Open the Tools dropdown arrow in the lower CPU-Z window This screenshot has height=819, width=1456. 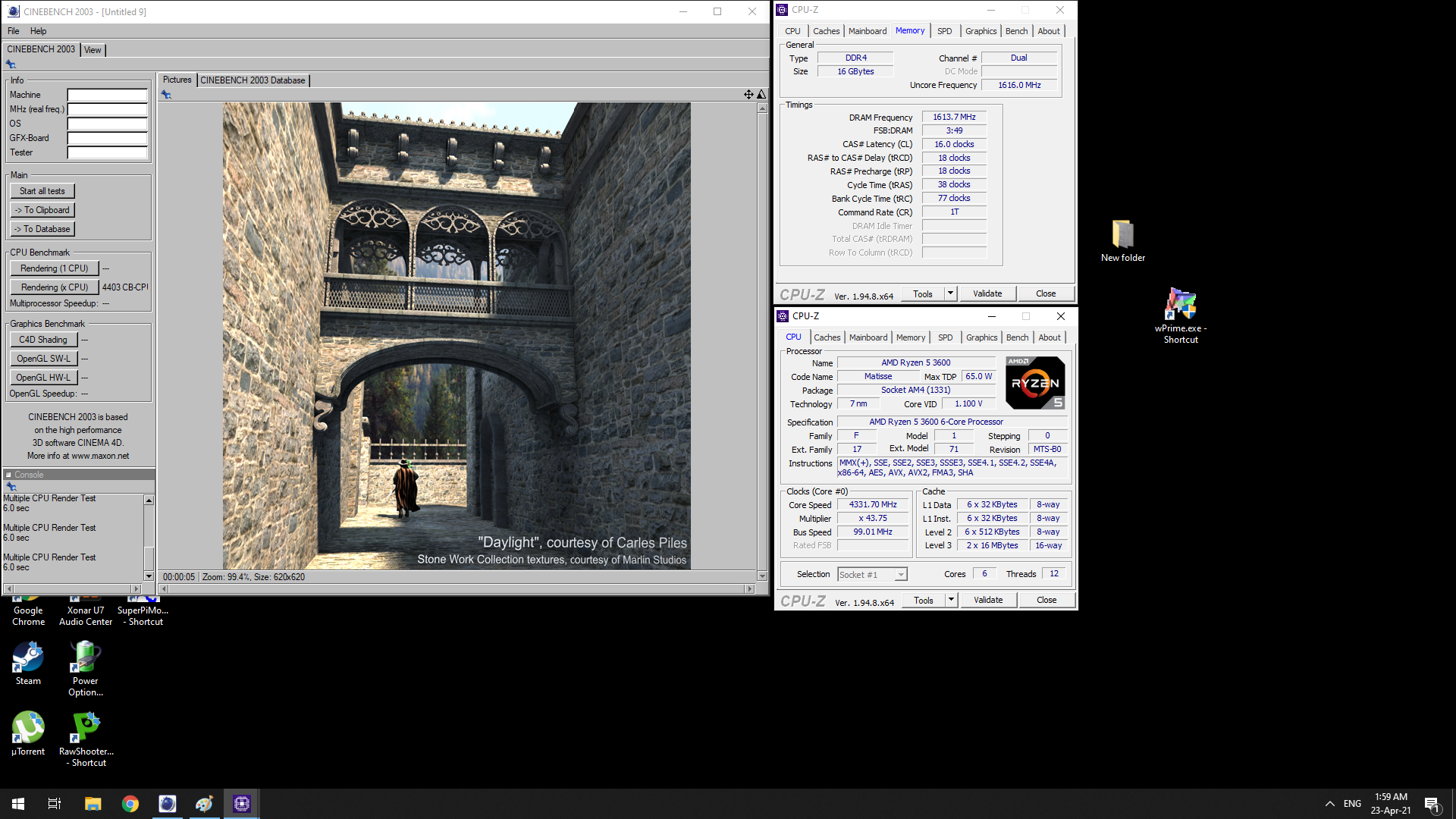point(951,600)
